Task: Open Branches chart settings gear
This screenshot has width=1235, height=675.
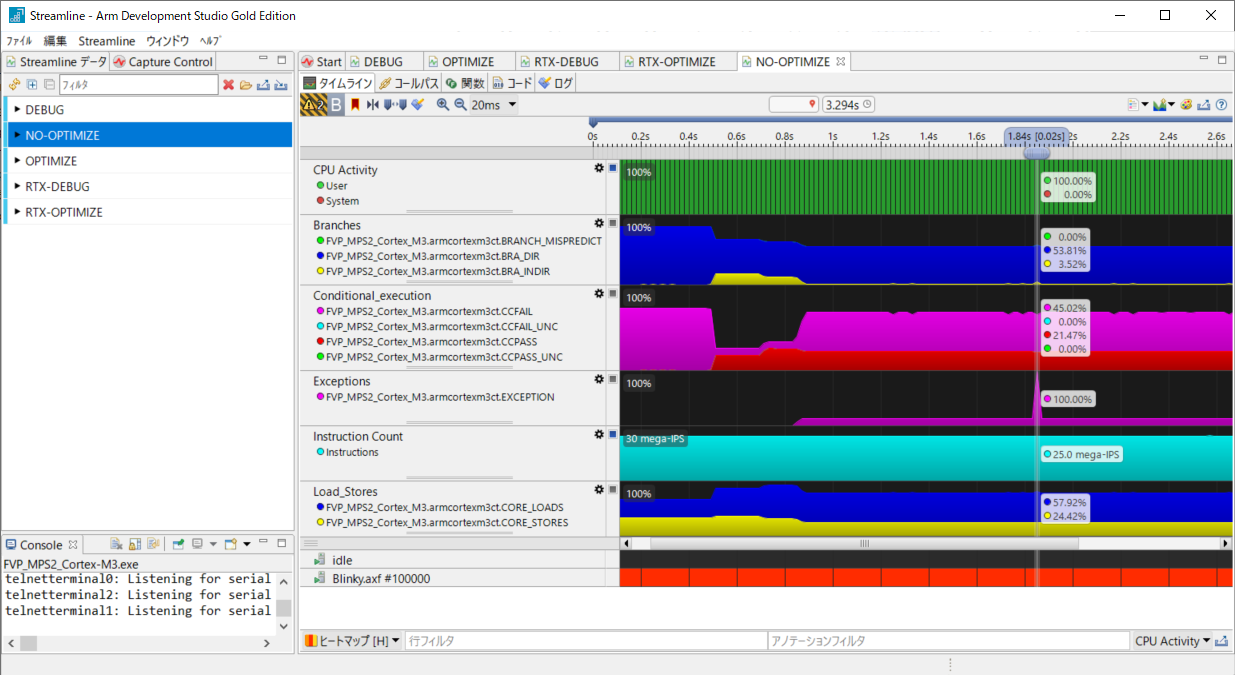Action: click(x=599, y=223)
